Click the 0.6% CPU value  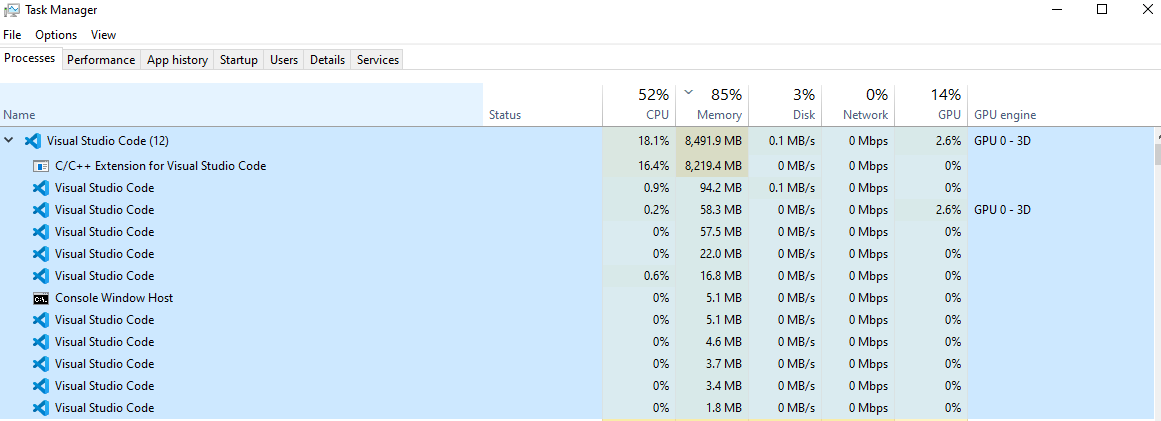click(x=657, y=276)
